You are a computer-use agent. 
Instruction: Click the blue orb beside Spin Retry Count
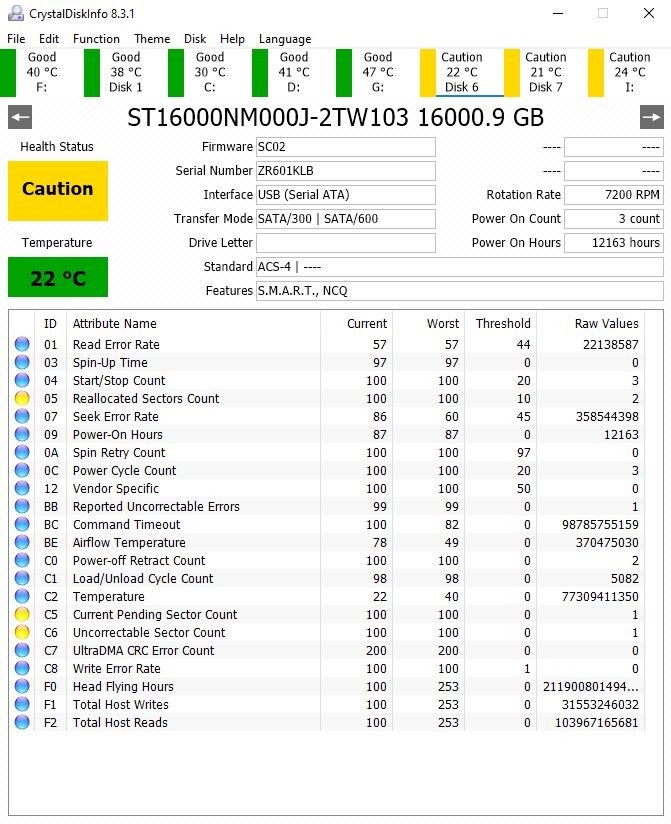coord(22,452)
